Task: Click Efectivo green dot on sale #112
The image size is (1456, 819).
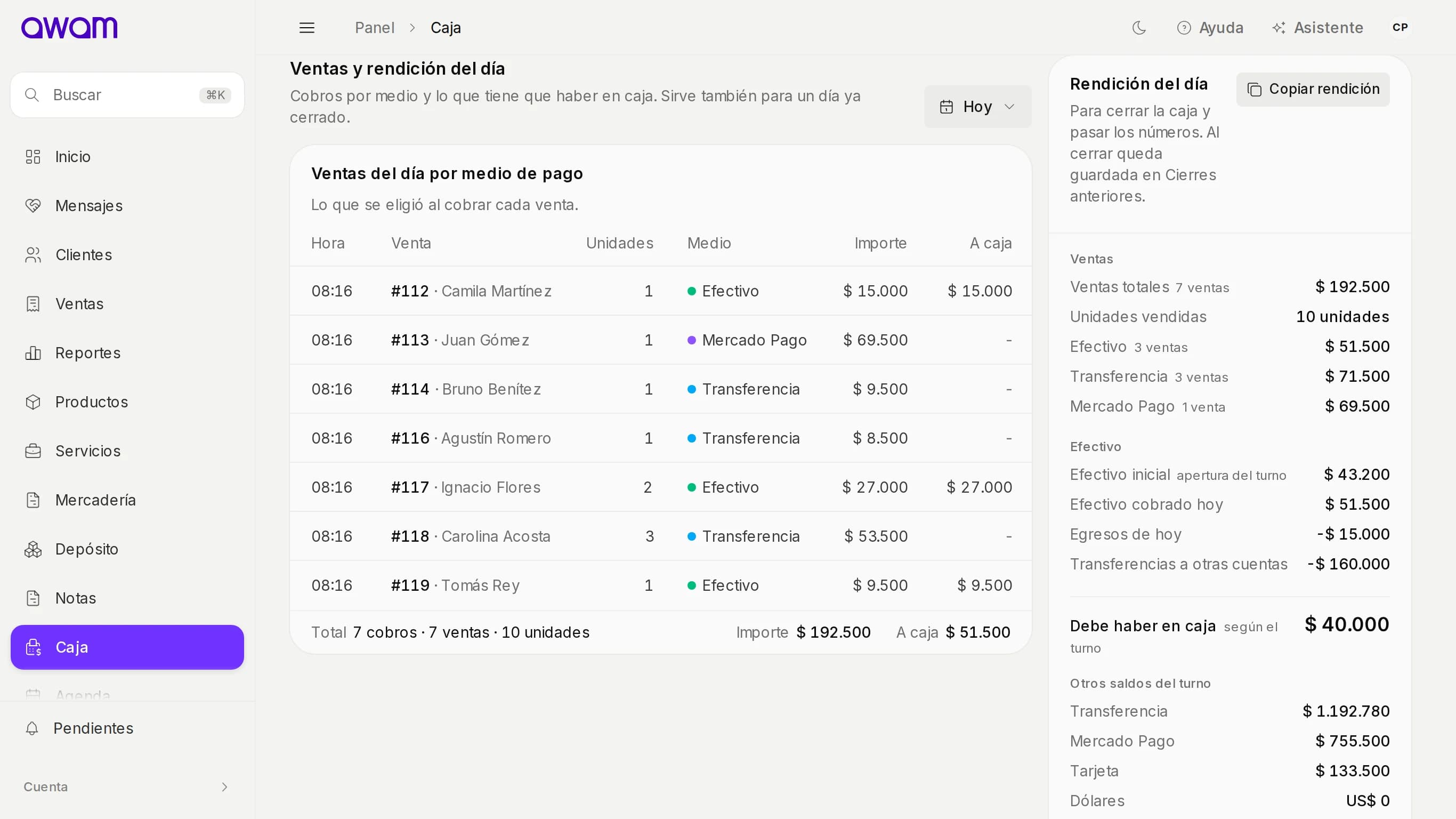Action: pyautogui.click(x=691, y=291)
